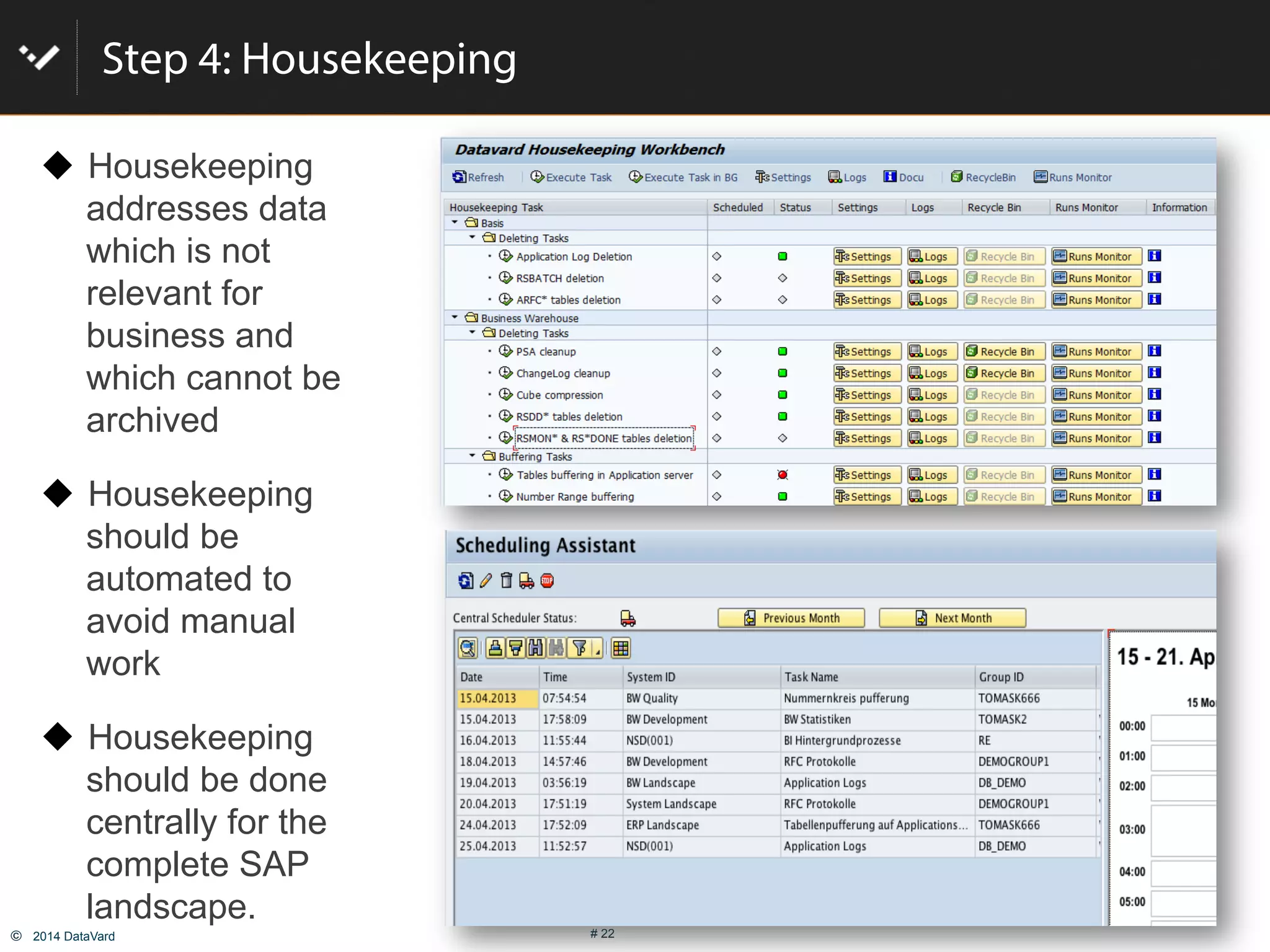Click Execute Task in BG

(x=683, y=177)
